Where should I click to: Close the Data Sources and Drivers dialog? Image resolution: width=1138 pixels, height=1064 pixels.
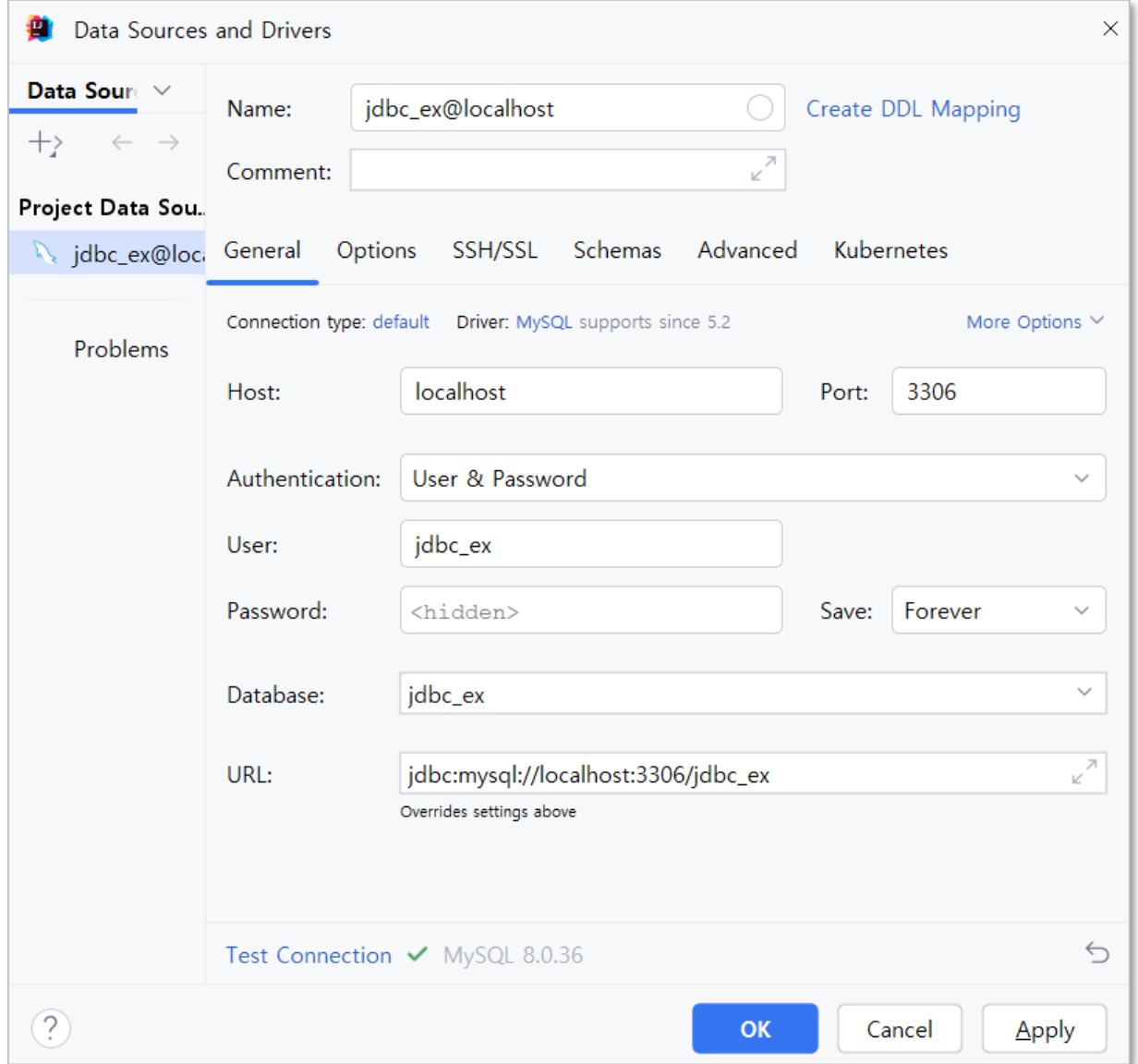tap(1110, 29)
